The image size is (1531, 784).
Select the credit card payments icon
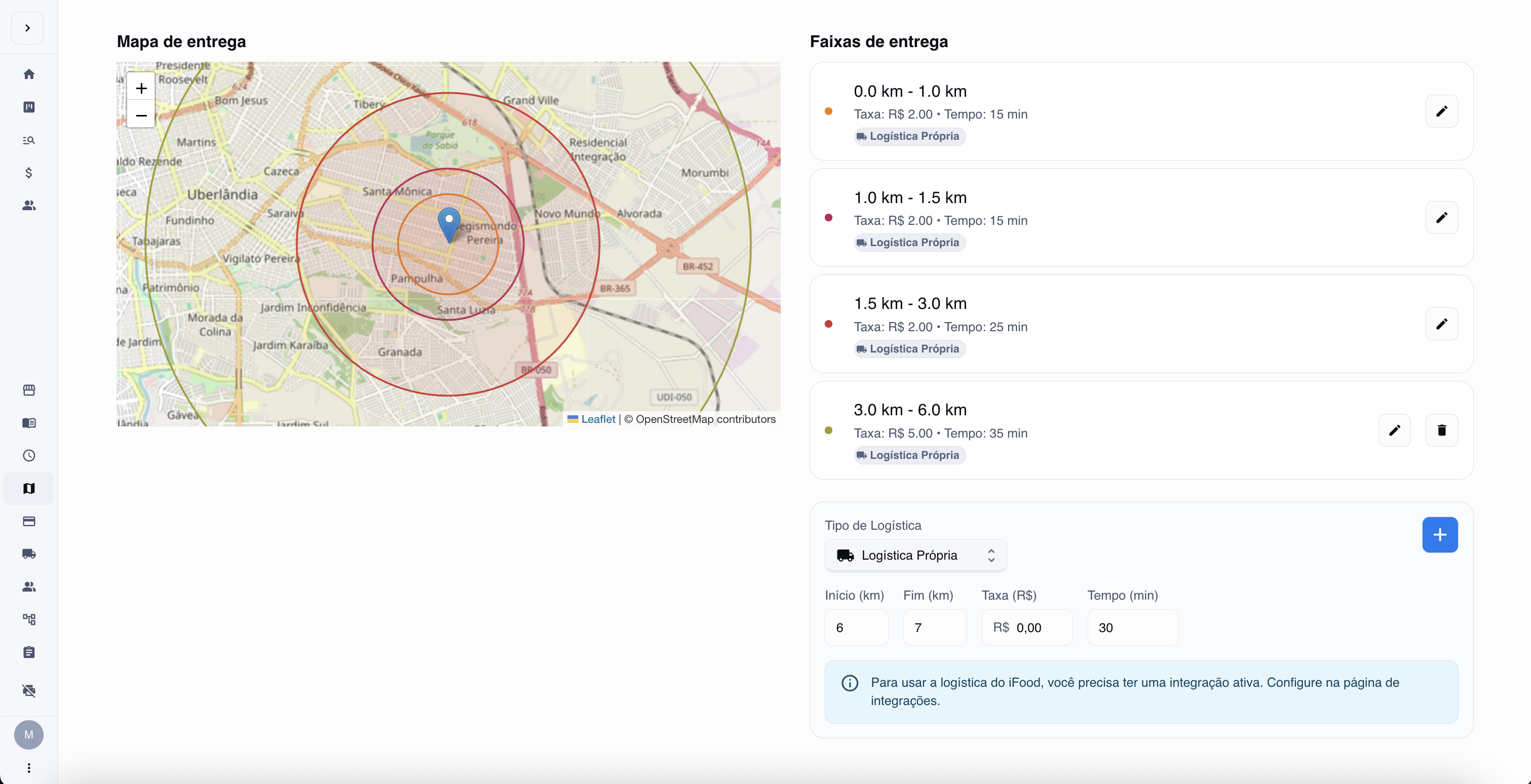(x=28, y=521)
